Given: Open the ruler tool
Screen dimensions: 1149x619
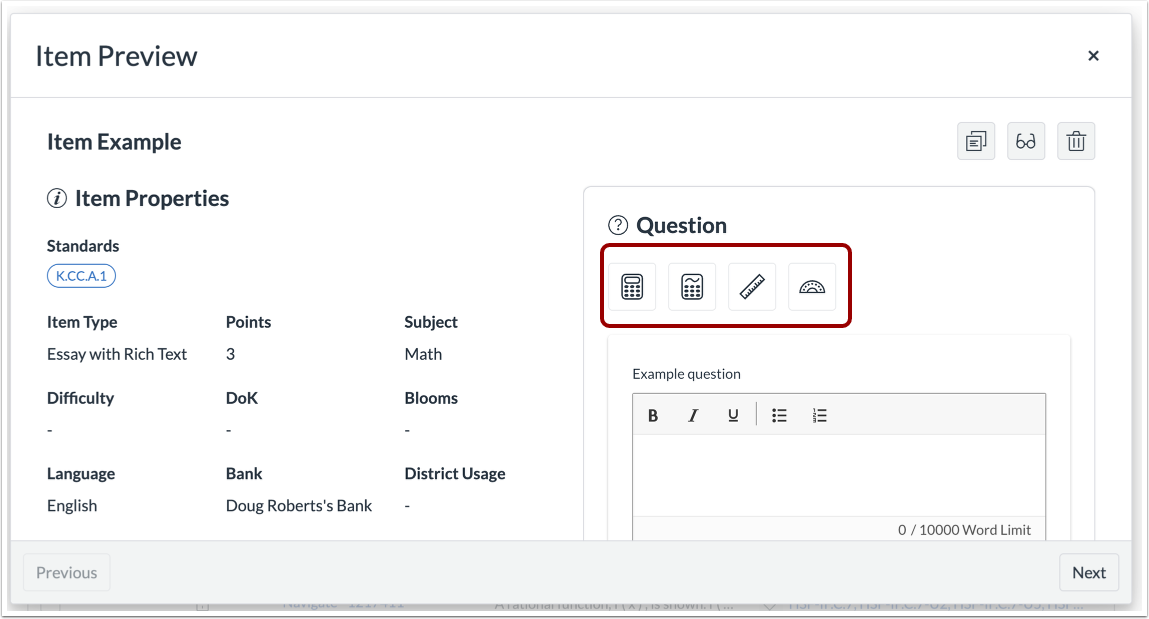Looking at the screenshot, I should pos(752,286).
